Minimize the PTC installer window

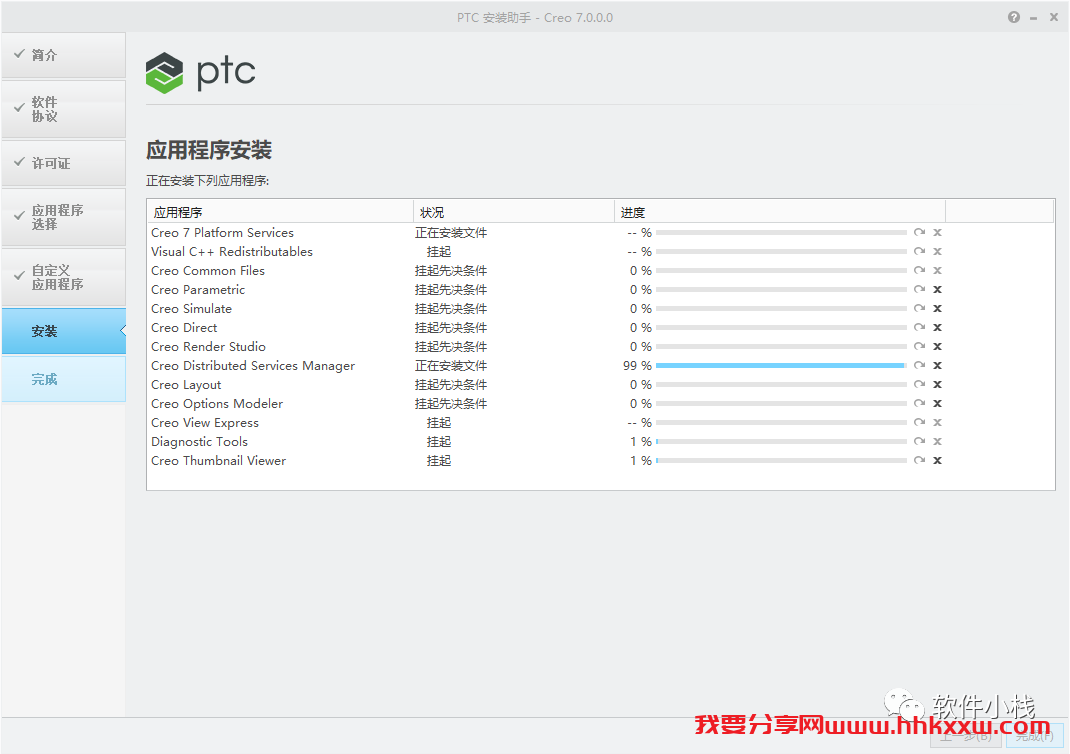tap(1034, 18)
